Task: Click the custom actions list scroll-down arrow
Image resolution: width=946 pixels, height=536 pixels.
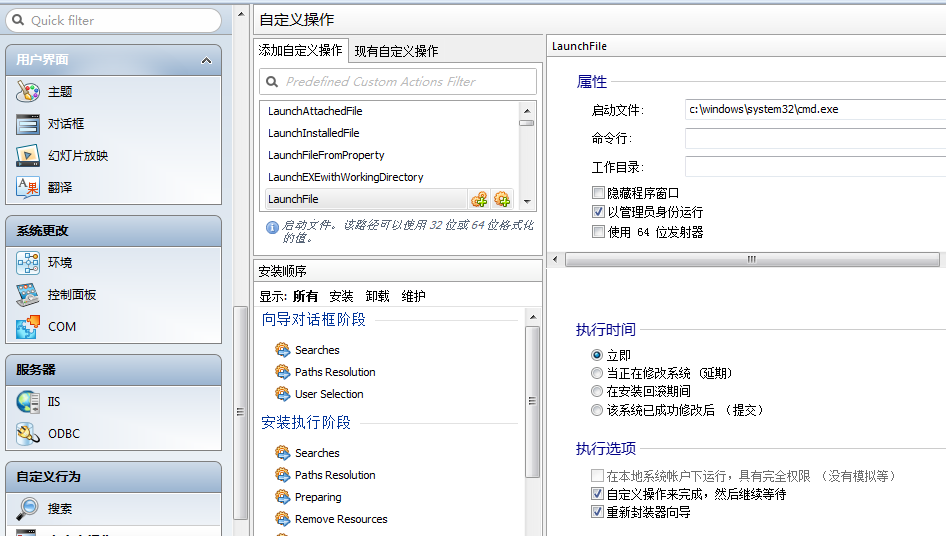Action: (x=528, y=202)
